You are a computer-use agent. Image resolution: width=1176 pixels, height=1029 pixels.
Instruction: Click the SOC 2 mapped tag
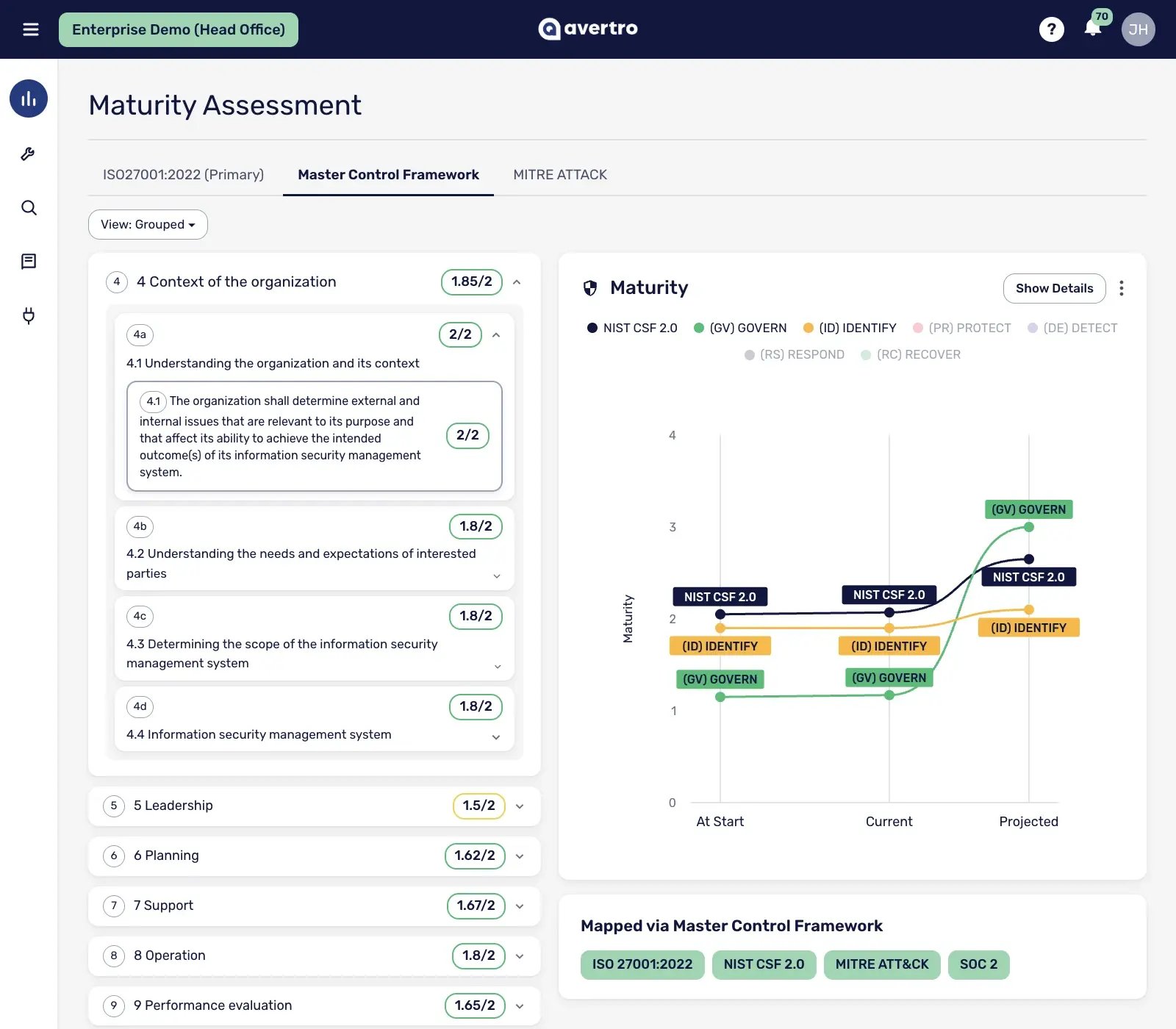(978, 964)
